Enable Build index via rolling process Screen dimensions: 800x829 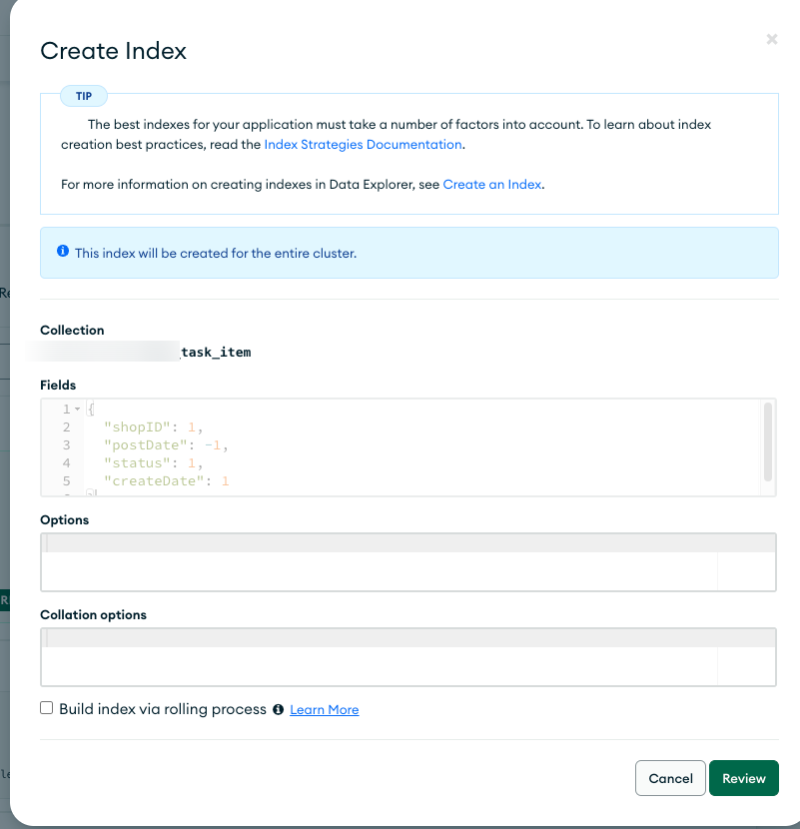47,708
